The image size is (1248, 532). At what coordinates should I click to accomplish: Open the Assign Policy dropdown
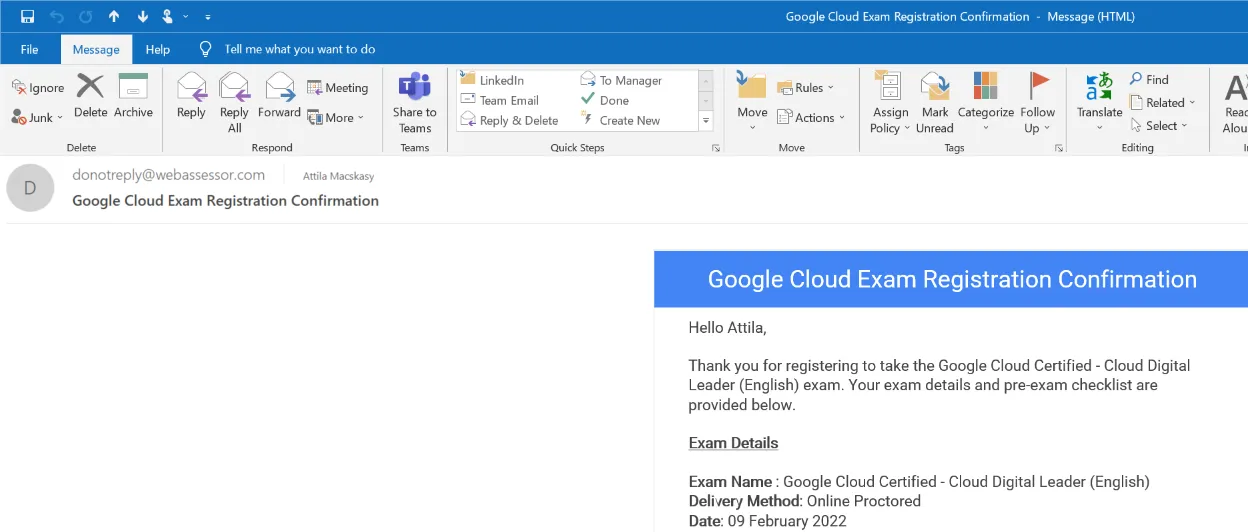point(890,102)
